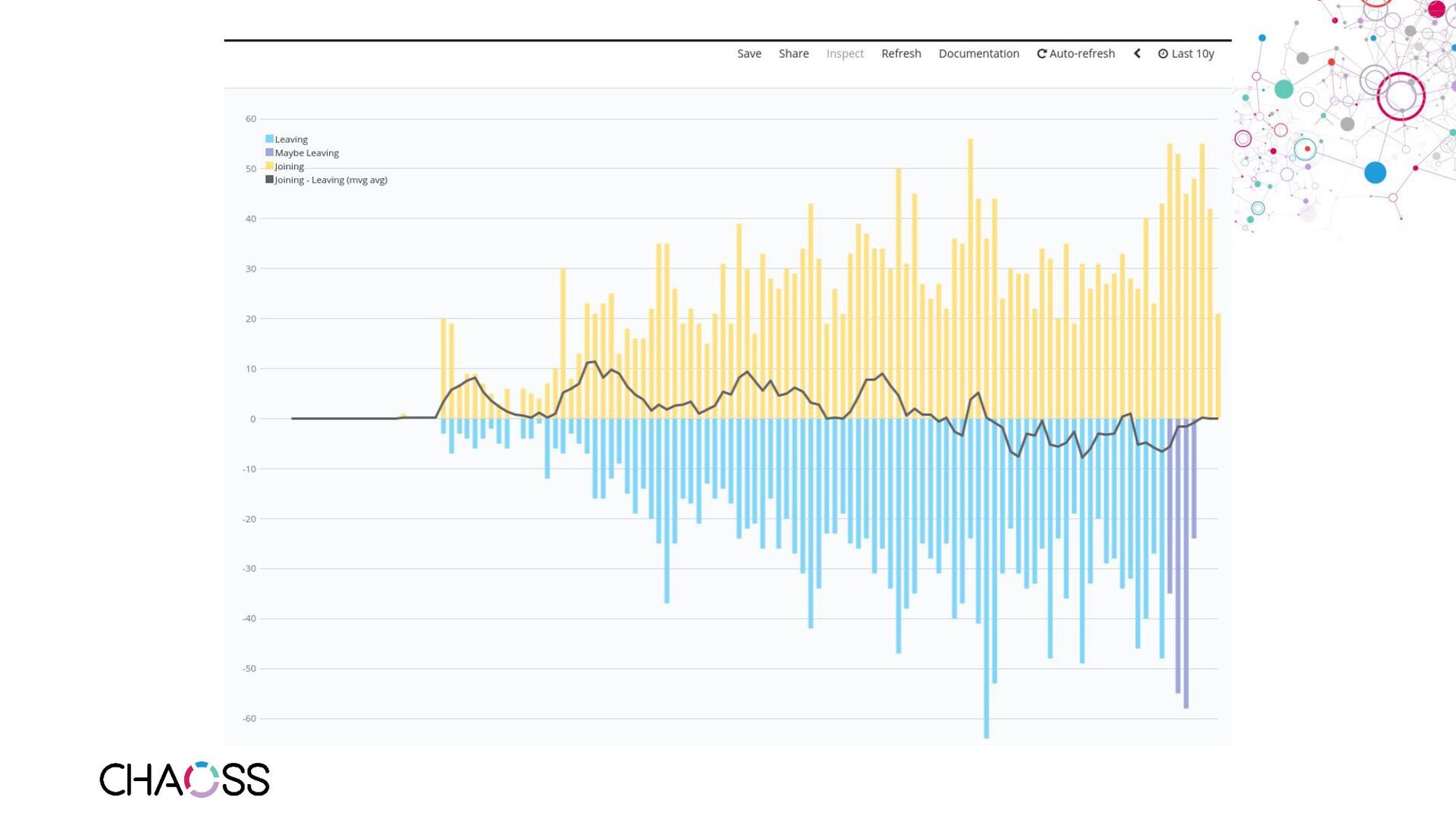Toggle the Joining series legend label

pos(289,167)
